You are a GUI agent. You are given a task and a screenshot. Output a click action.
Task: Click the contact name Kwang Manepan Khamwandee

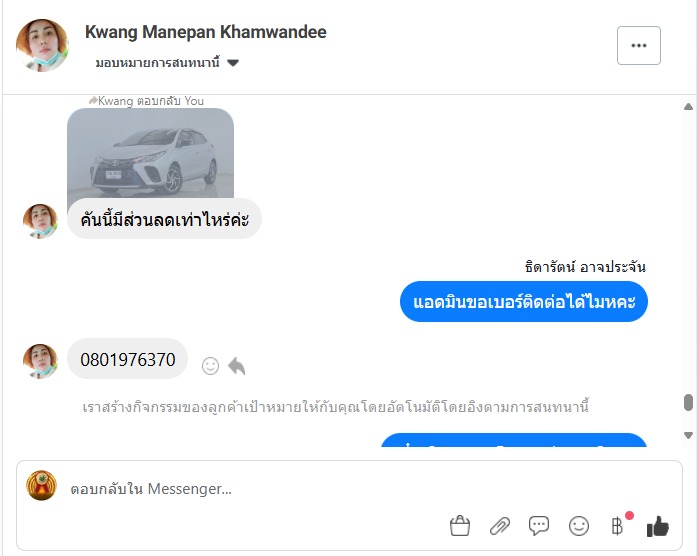pyautogui.click(x=205, y=32)
